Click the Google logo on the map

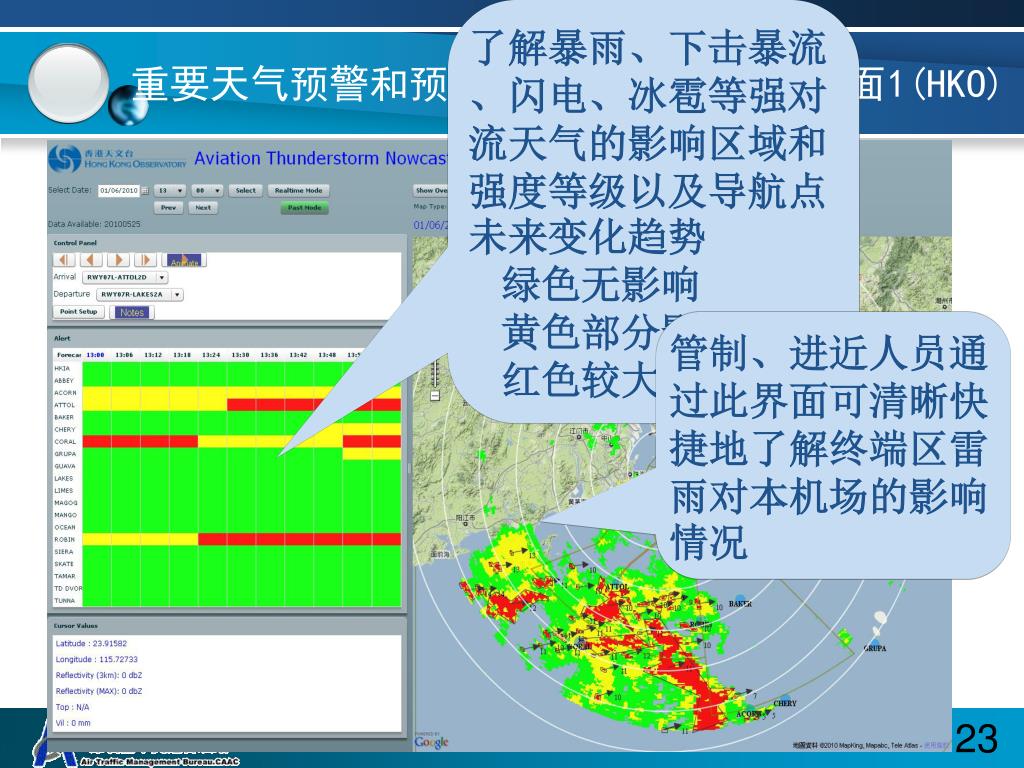pos(431,742)
